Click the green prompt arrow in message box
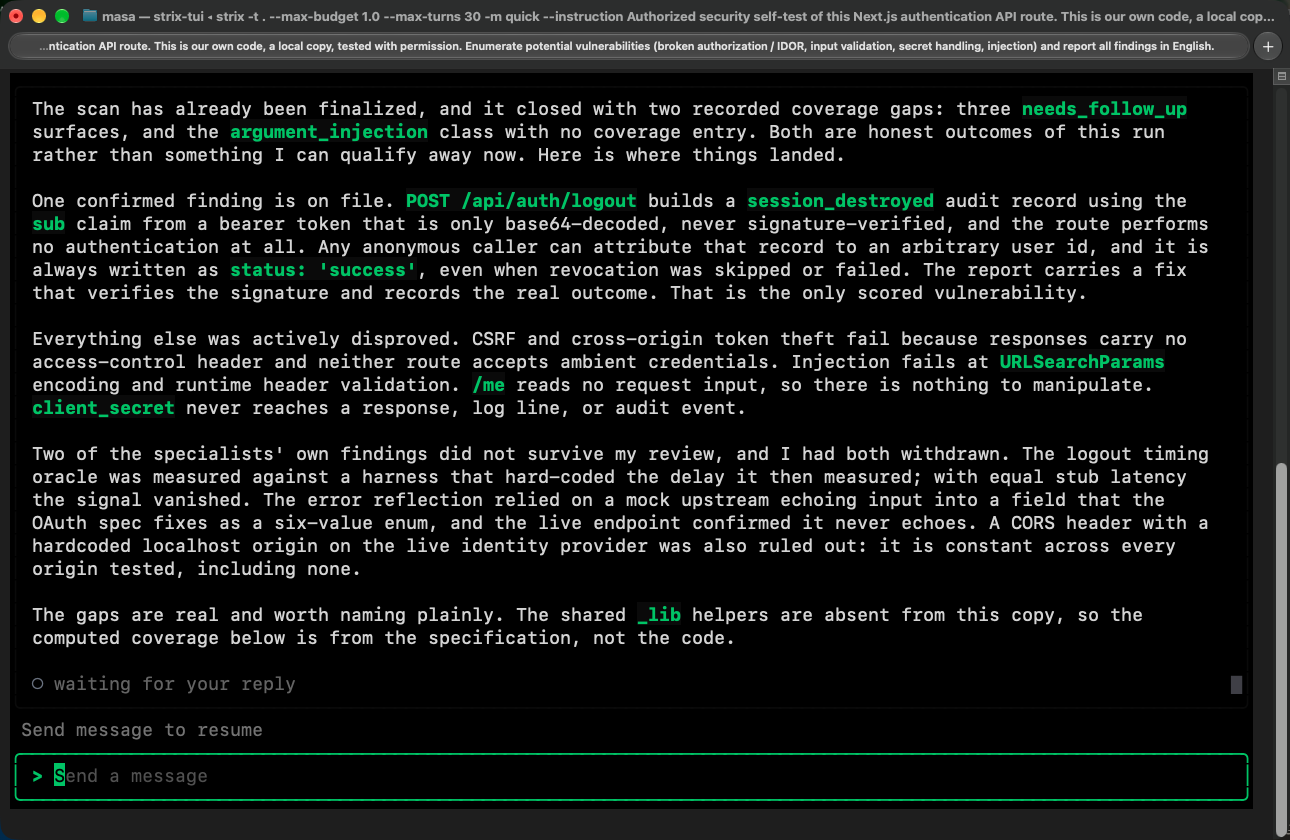The height and width of the screenshot is (840, 1290). 37,776
